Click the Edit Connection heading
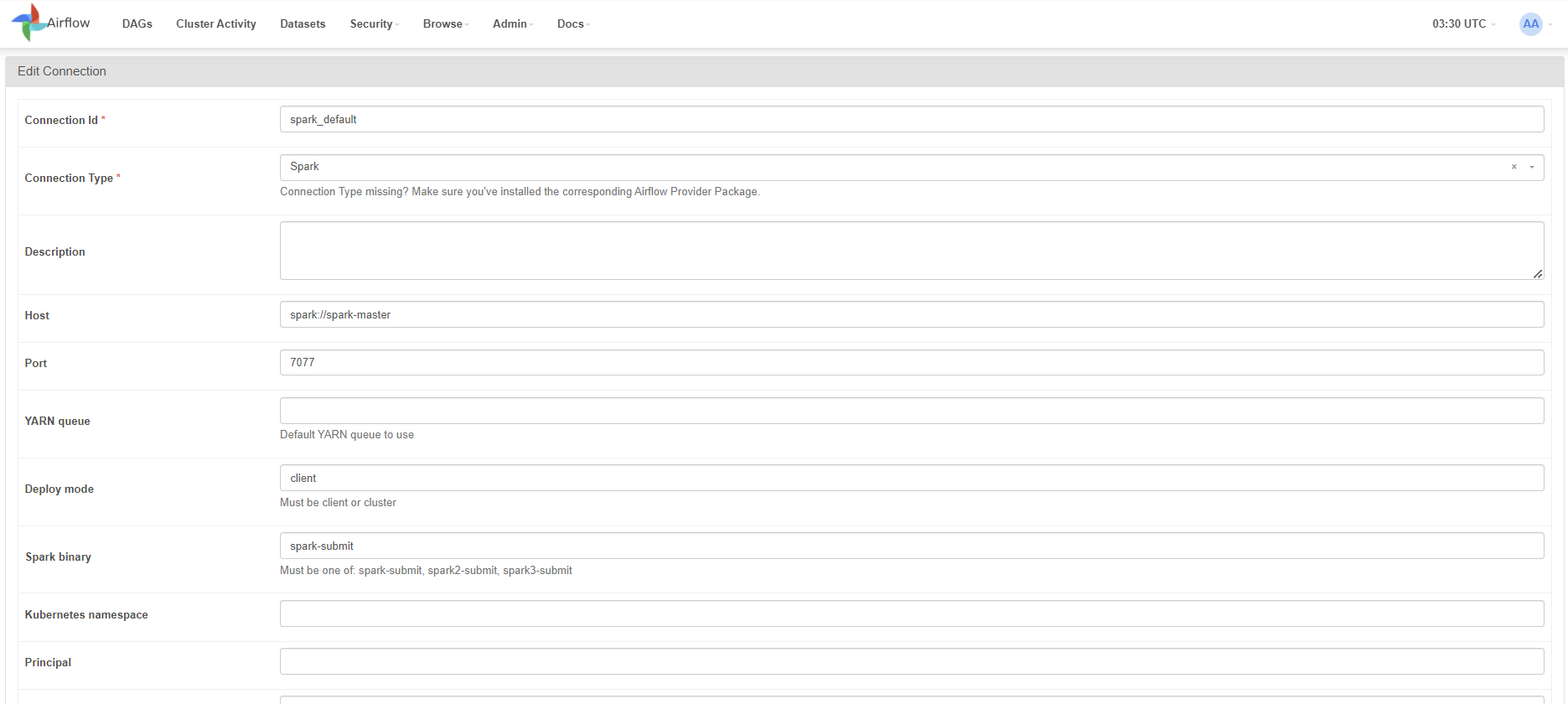This screenshot has height=704, width=1568. [62, 71]
